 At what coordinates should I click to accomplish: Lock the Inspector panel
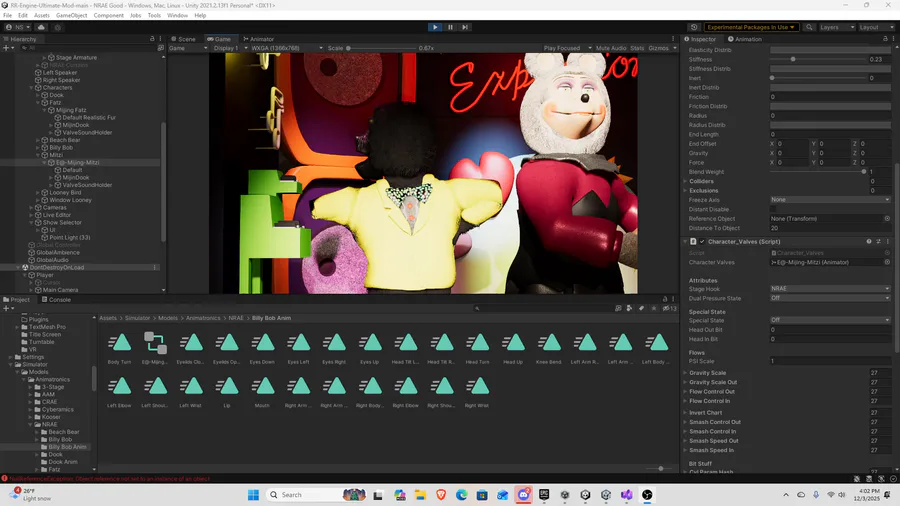click(885, 38)
